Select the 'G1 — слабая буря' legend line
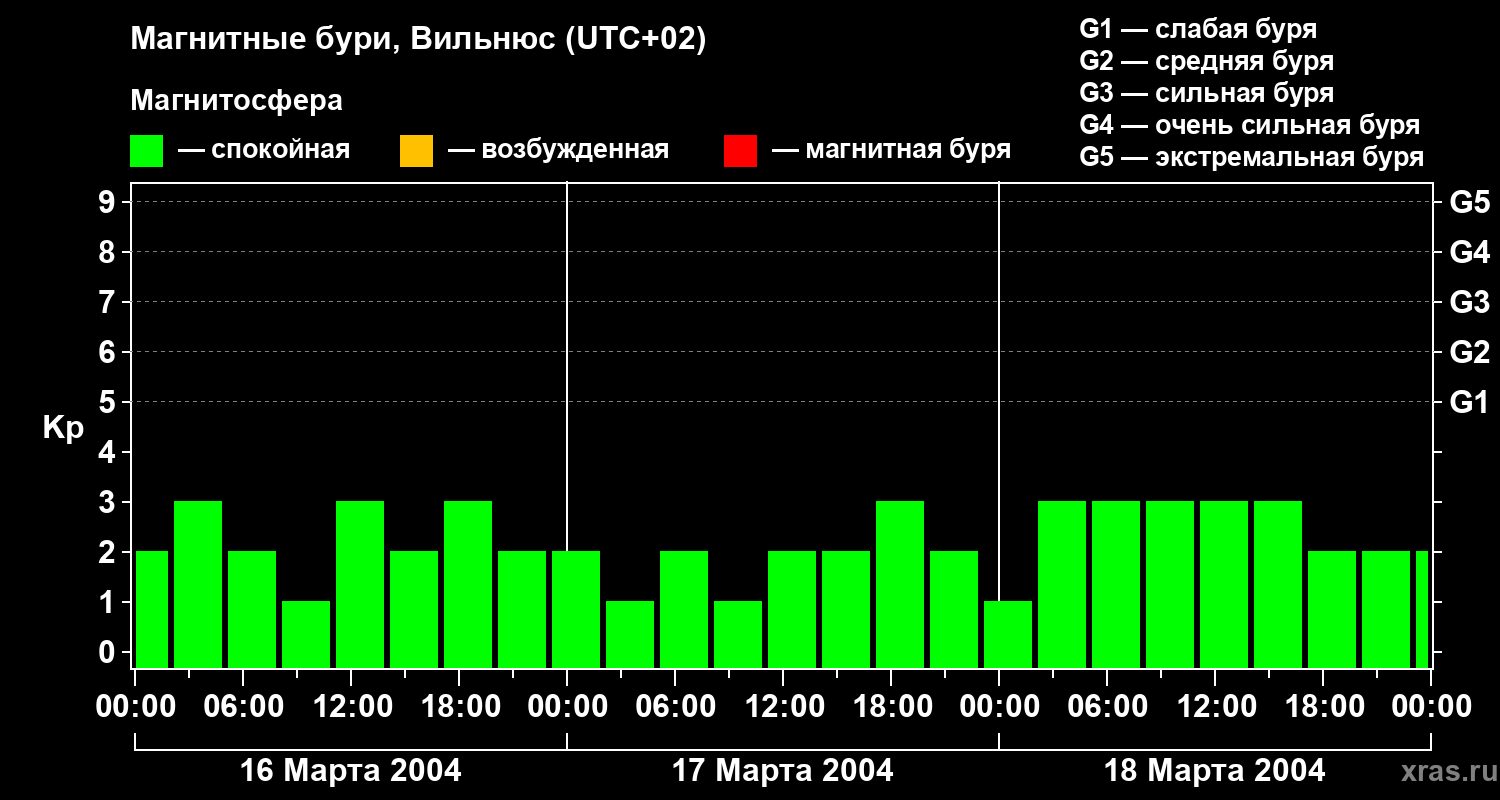Viewport: 1500px width, 800px height. [1198, 29]
